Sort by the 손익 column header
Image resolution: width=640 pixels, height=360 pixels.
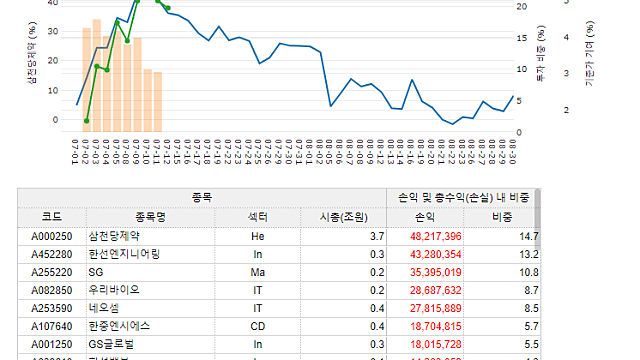[x=425, y=217]
